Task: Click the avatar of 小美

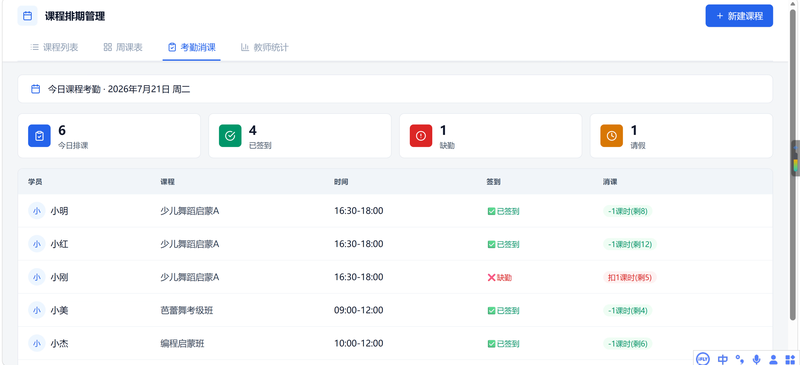Action: point(37,310)
